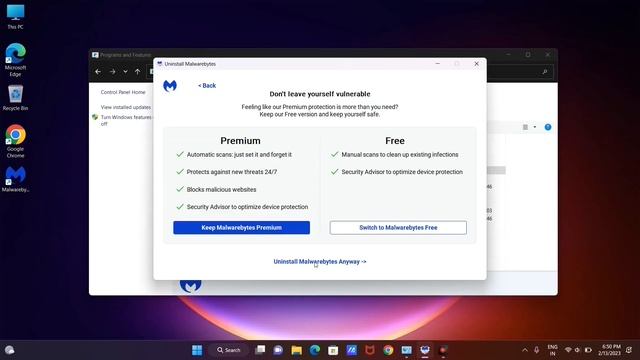
Task: Click up arrow in Programs and Features toolbar
Action: (x=138, y=72)
